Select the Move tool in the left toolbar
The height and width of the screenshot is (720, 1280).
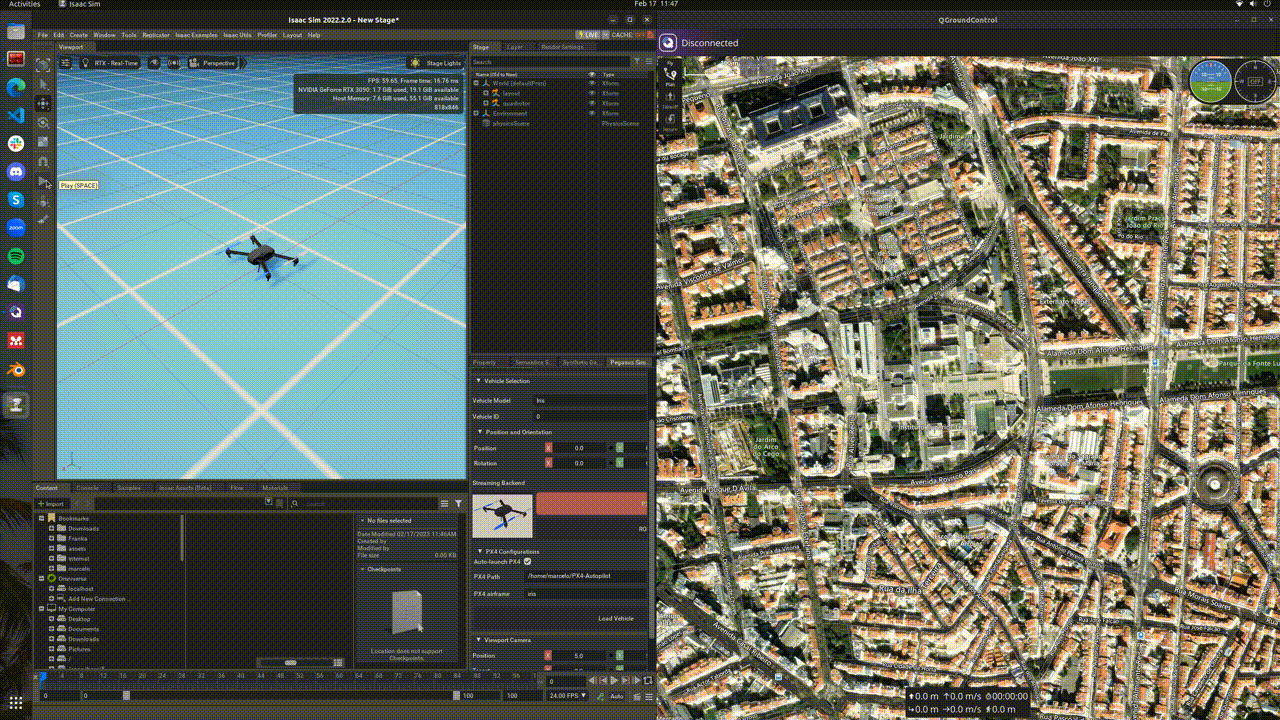(x=43, y=103)
